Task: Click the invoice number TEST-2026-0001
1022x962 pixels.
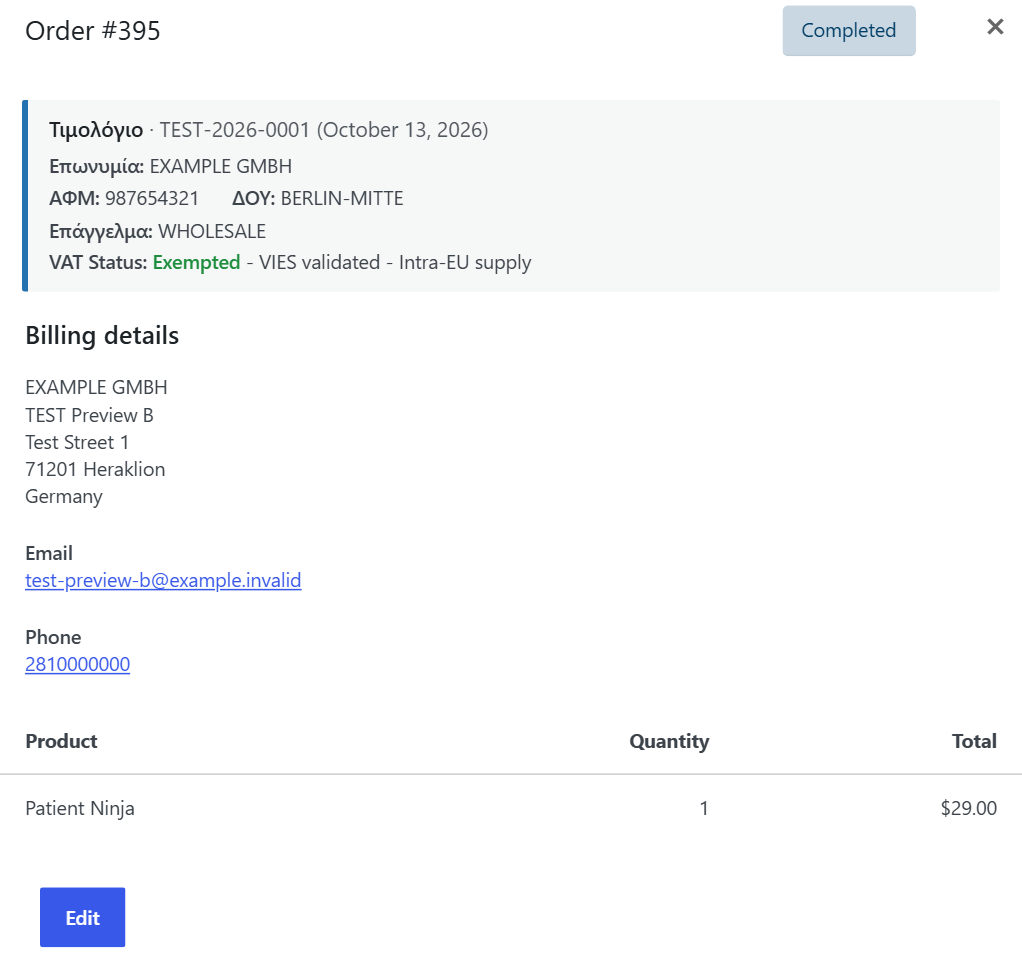Action: coord(235,130)
